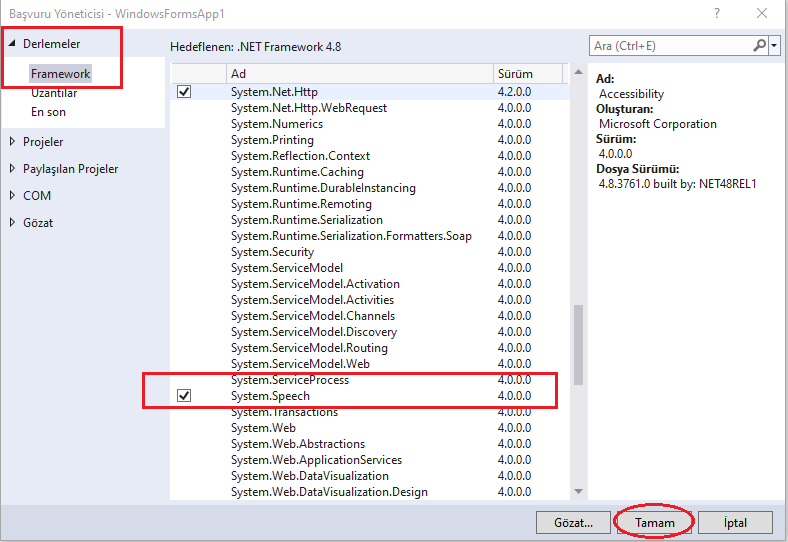Click the scrollbar down arrow
The image size is (788, 542).
coord(578,491)
